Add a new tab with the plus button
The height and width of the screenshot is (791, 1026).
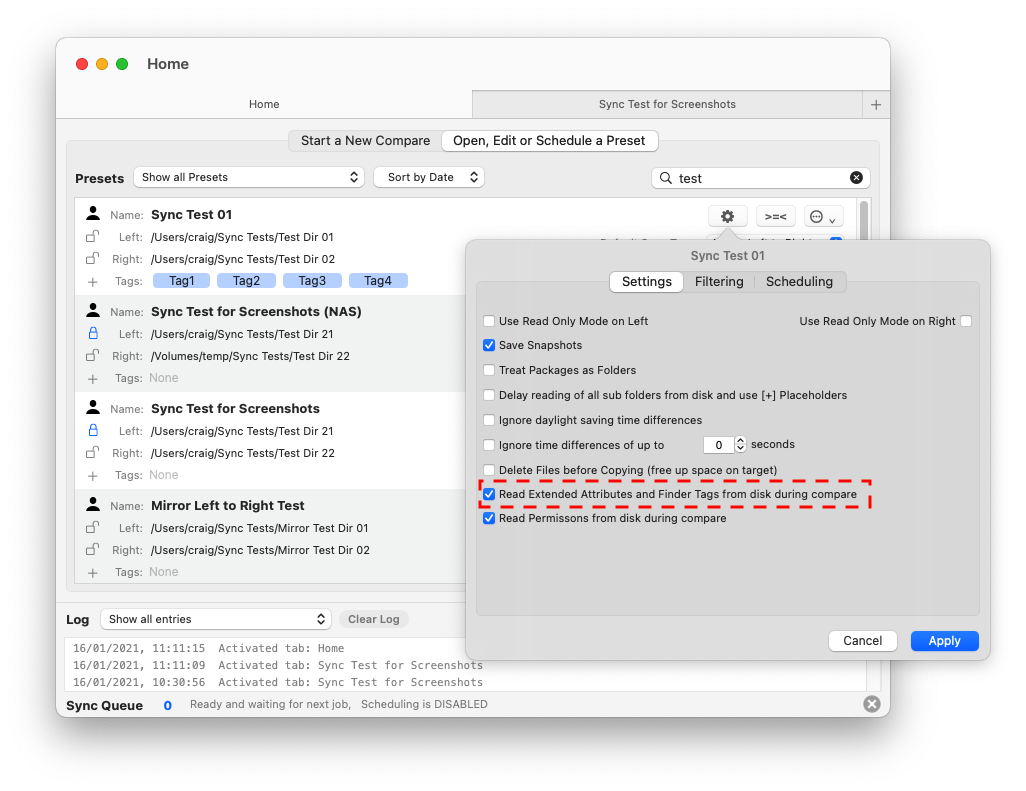click(875, 104)
